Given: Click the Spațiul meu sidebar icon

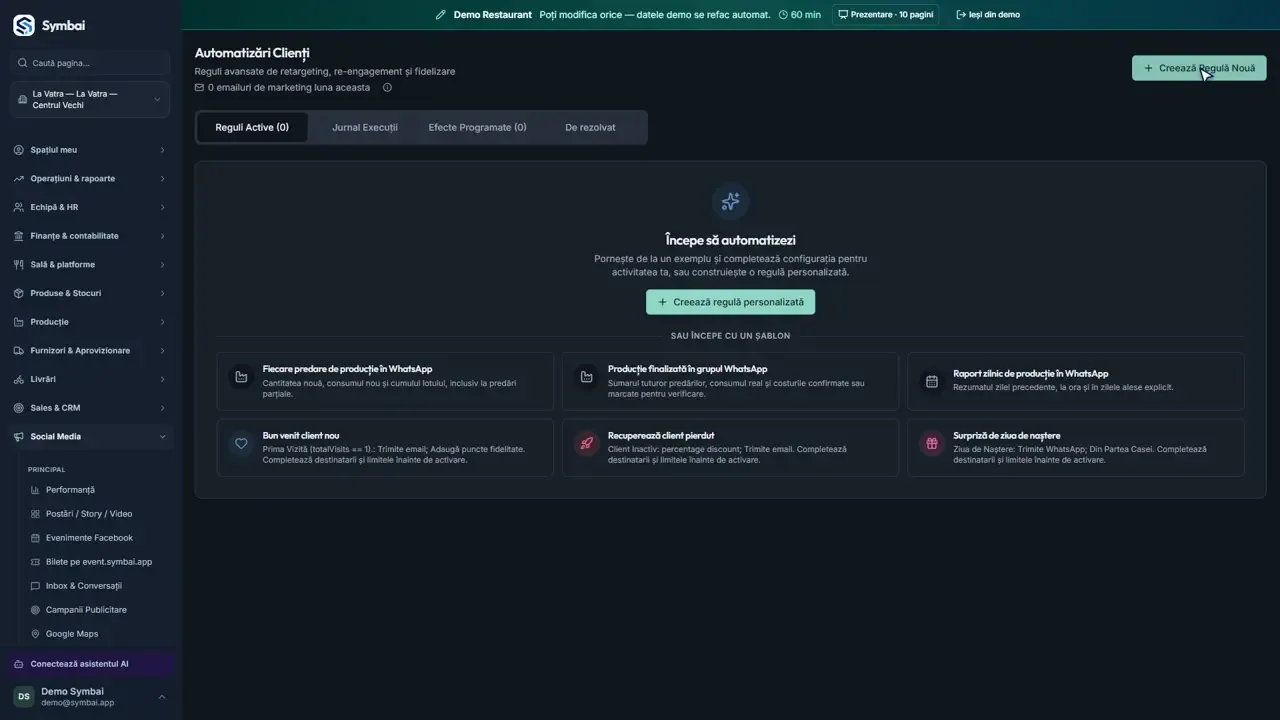Looking at the screenshot, I should pos(19,150).
